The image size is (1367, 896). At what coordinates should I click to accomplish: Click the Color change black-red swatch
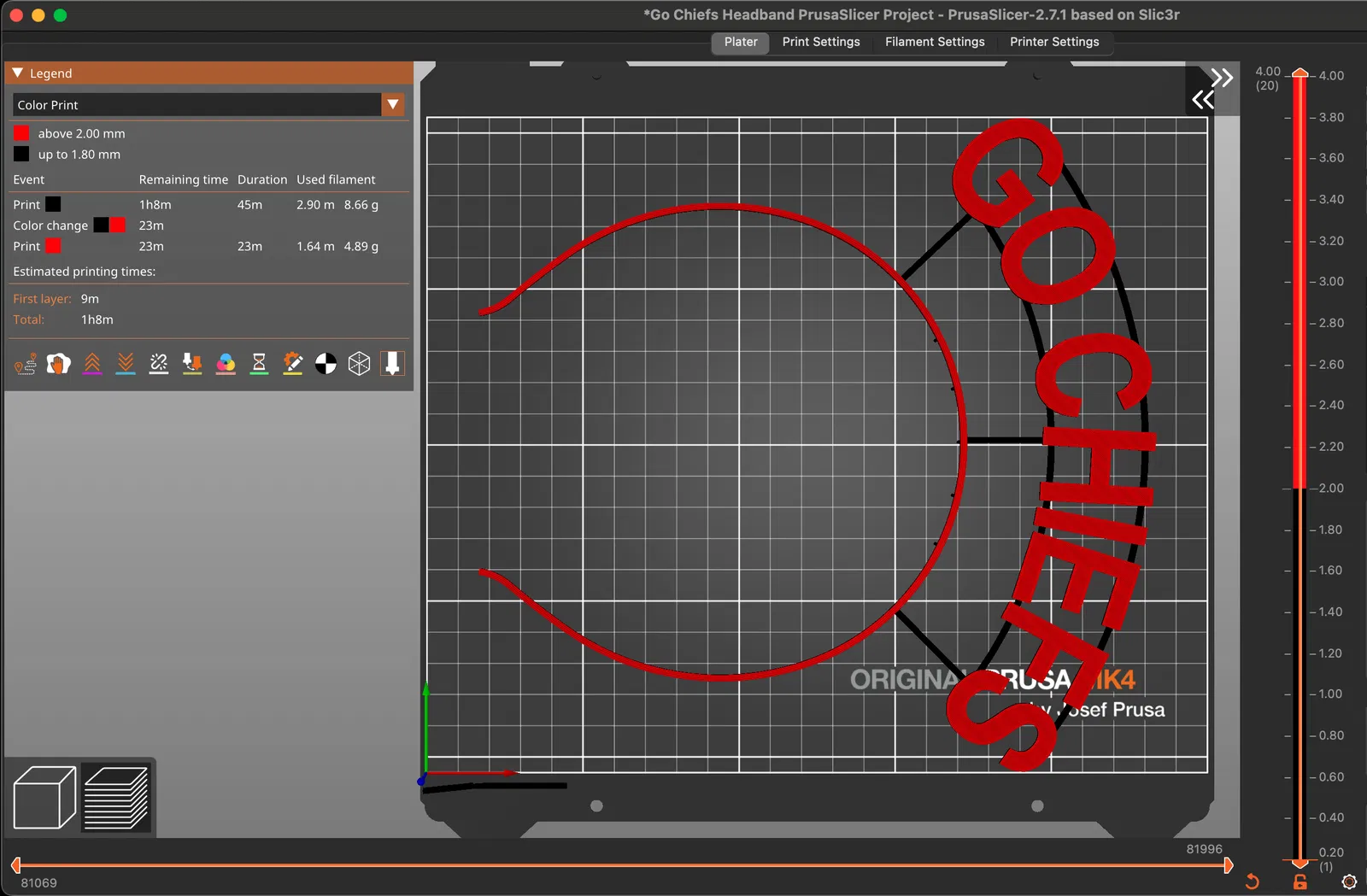point(109,225)
